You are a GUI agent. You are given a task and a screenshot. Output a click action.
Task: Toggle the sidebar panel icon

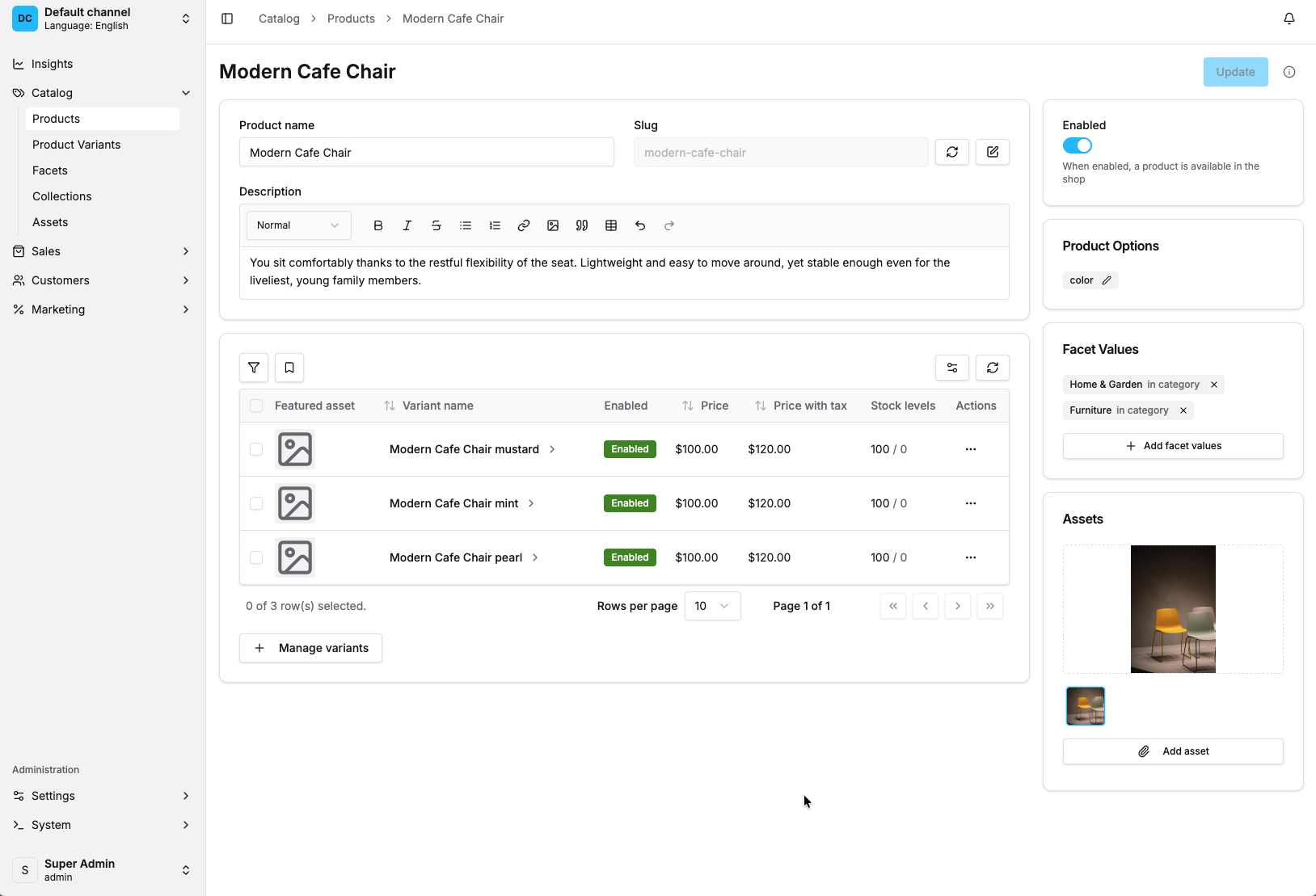227,19
